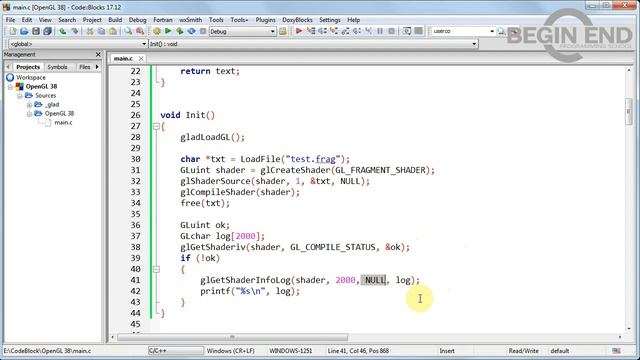
Task: Click the editor horizontal scrollbar thumb
Action: pyautogui.click(x=233, y=337)
